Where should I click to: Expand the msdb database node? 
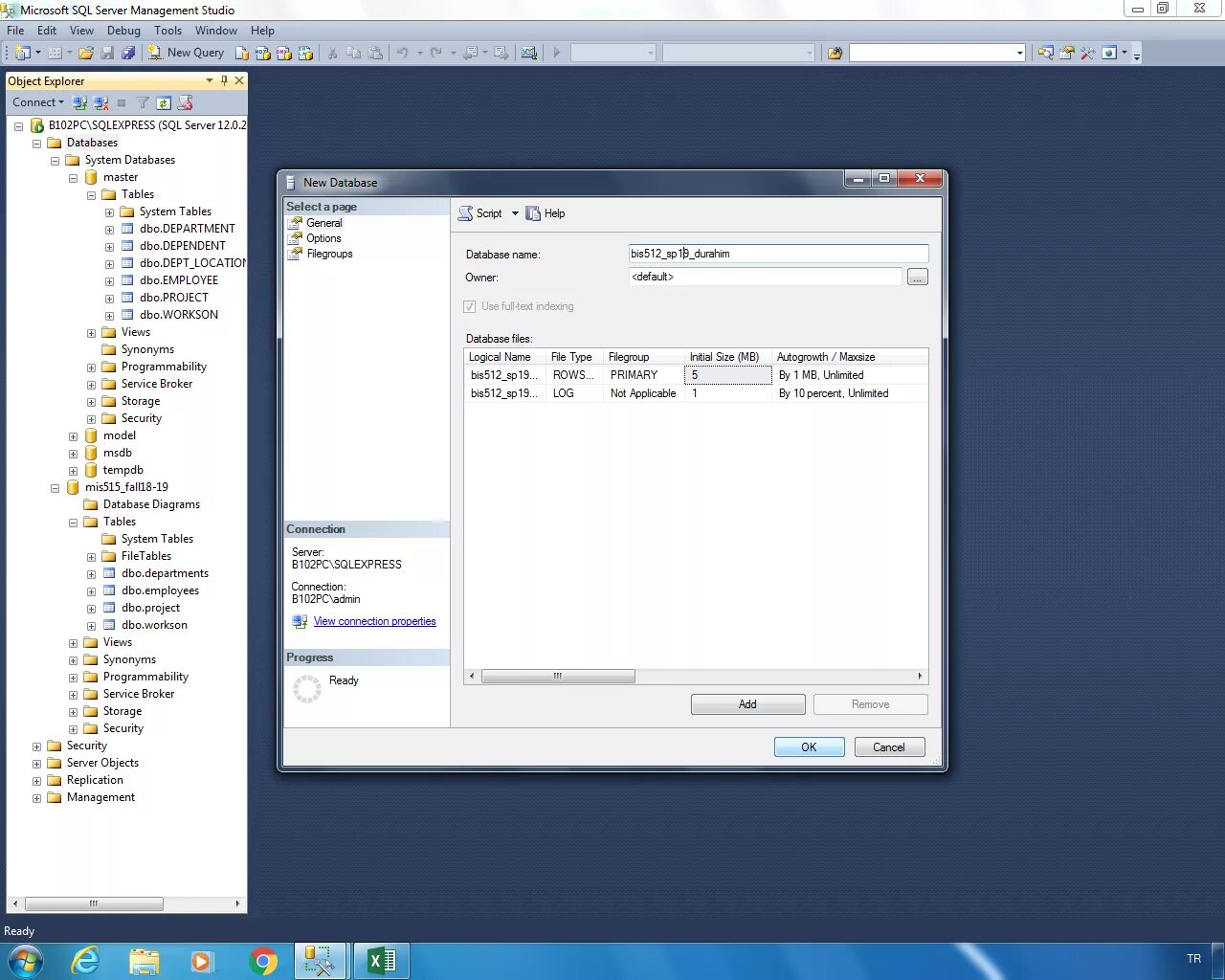73,454
